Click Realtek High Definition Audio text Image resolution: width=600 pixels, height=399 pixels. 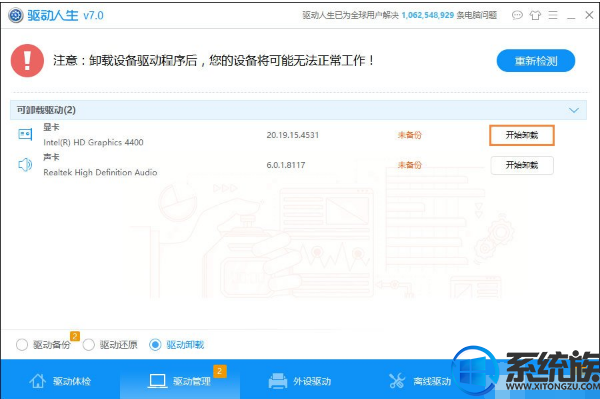point(100,173)
